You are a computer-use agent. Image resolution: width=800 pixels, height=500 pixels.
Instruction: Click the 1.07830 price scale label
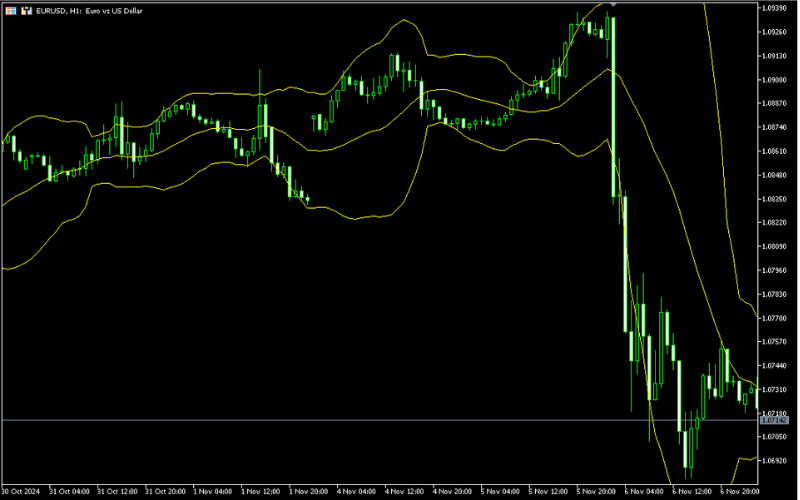[x=774, y=294]
